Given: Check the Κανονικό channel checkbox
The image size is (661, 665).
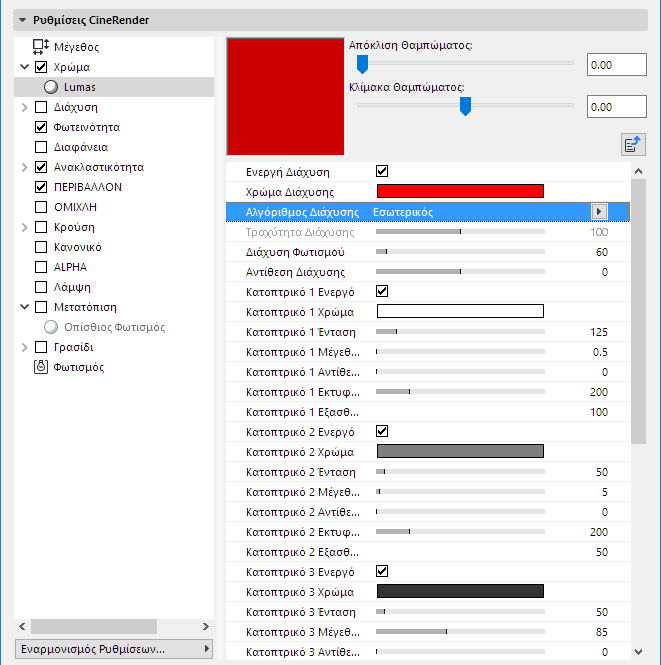Looking at the screenshot, I should pos(41,247).
